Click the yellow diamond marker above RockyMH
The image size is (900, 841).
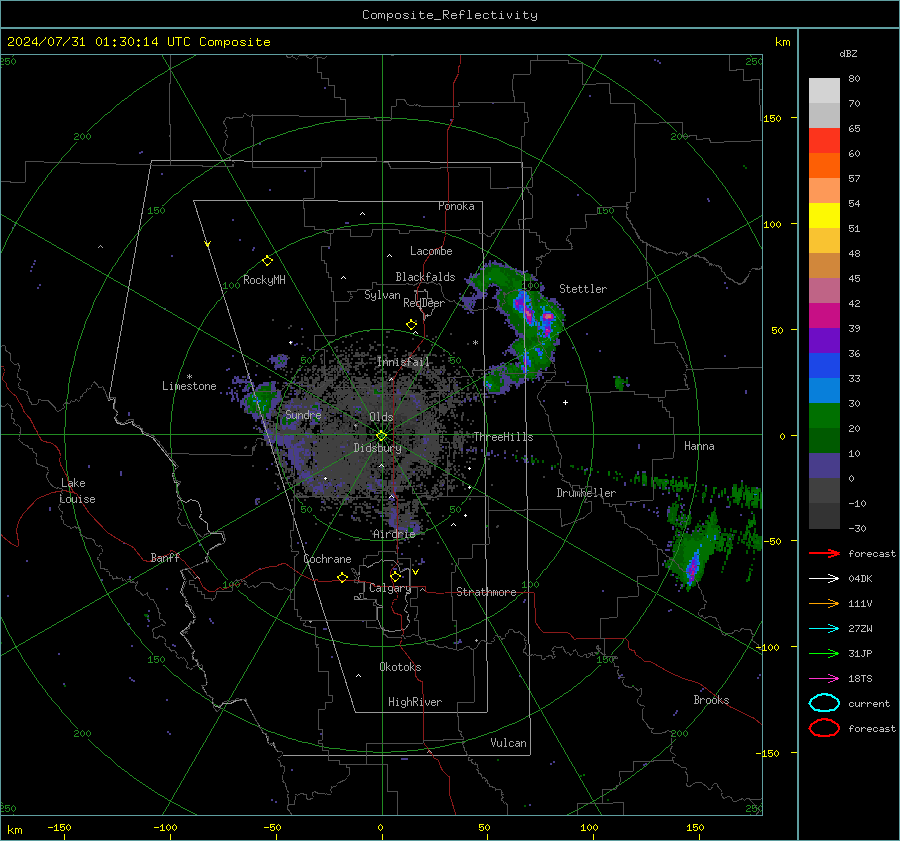tap(267, 261)
